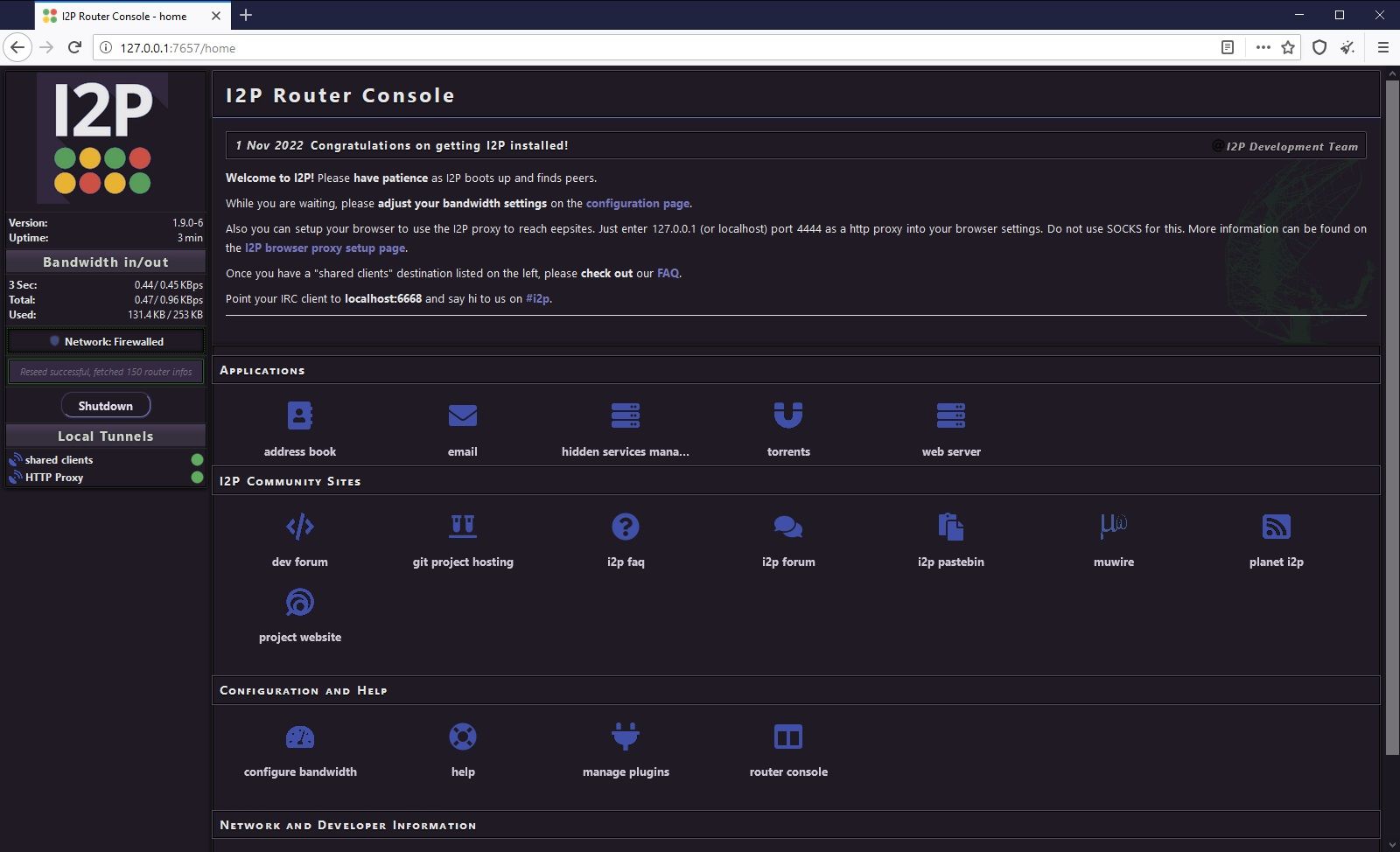This screenshot has width=1400, height=852.
Task: Open the tracking protection shield icon
Action: [1319, 47]
